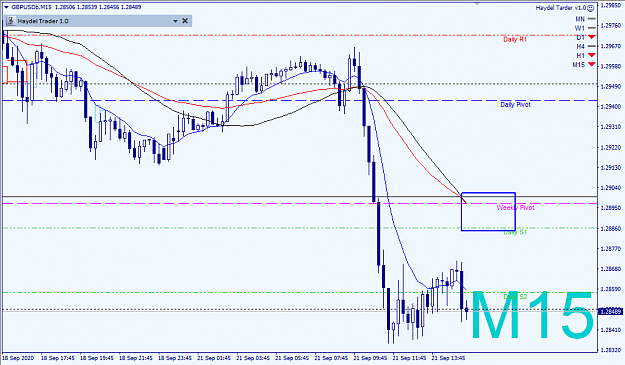Click the MN timeframe label
Screen dimensions: 625x365
click(580, 19)
